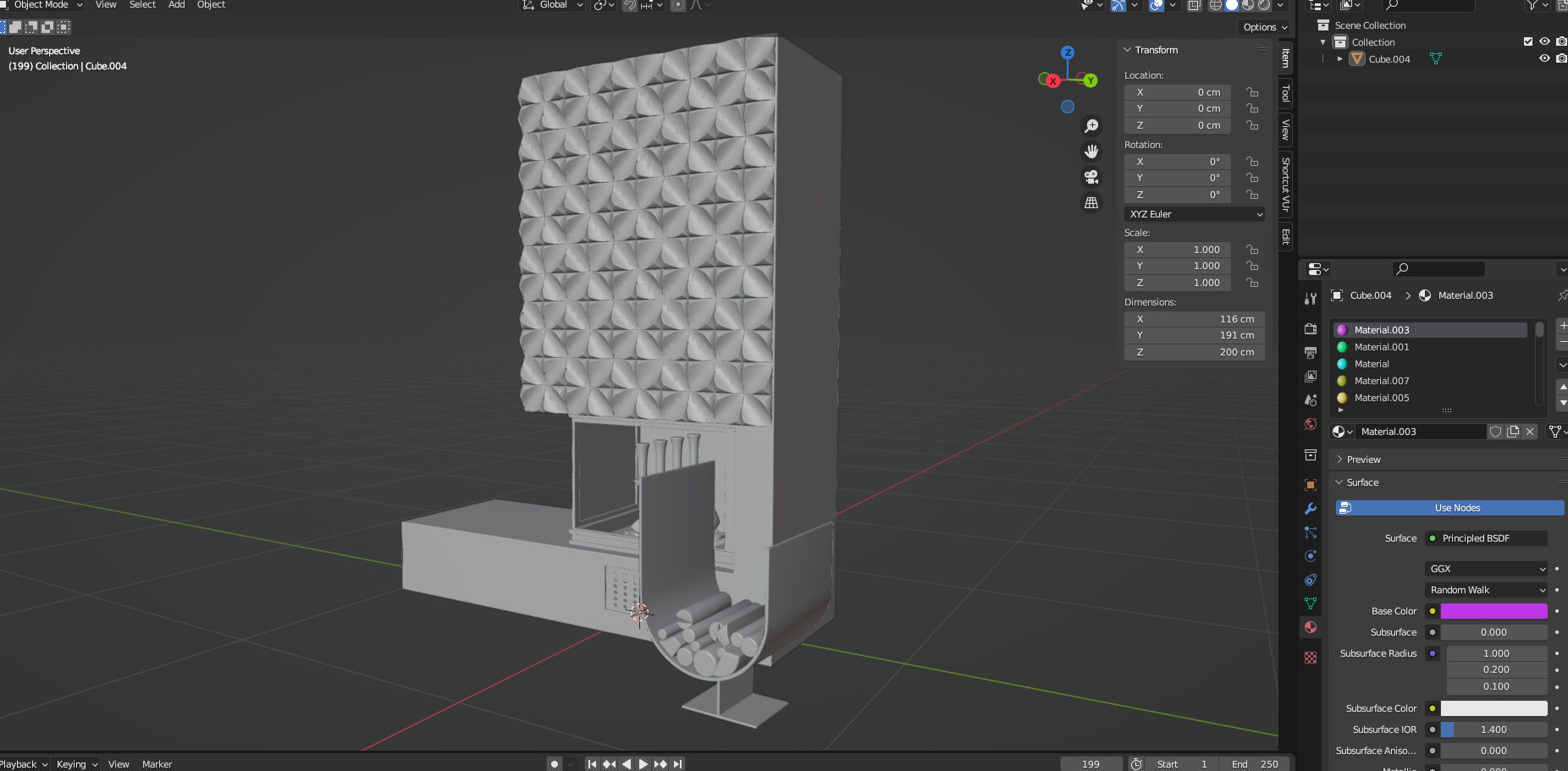
Task: Open the Object menu
Action: (211, 5)
